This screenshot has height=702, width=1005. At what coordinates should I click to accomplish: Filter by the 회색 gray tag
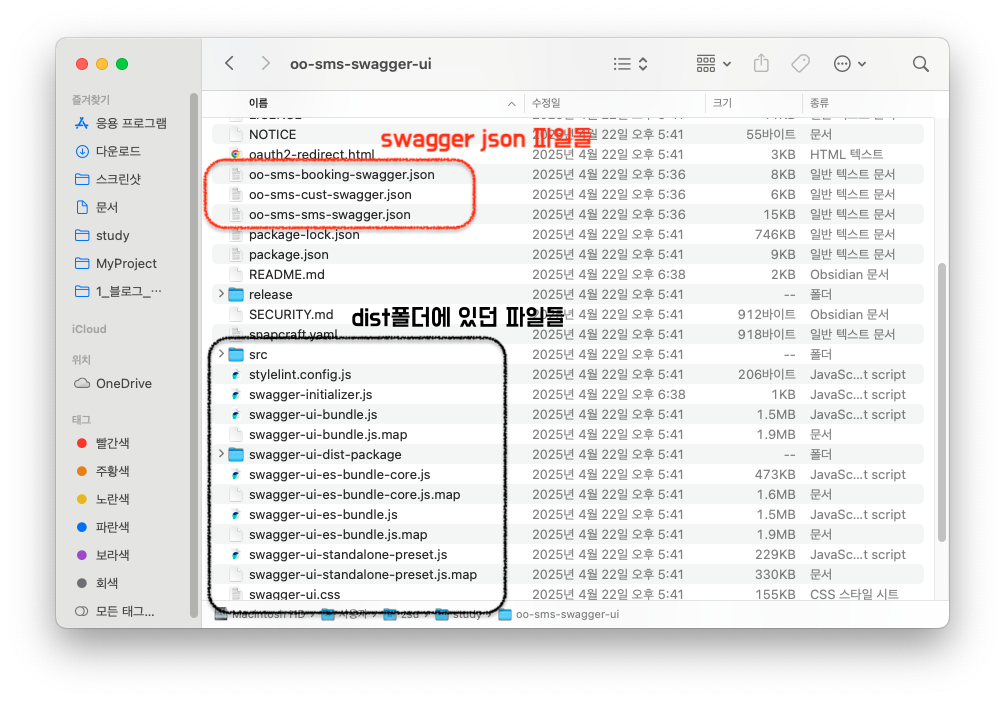pyautogui.click(x=97, y=583)
